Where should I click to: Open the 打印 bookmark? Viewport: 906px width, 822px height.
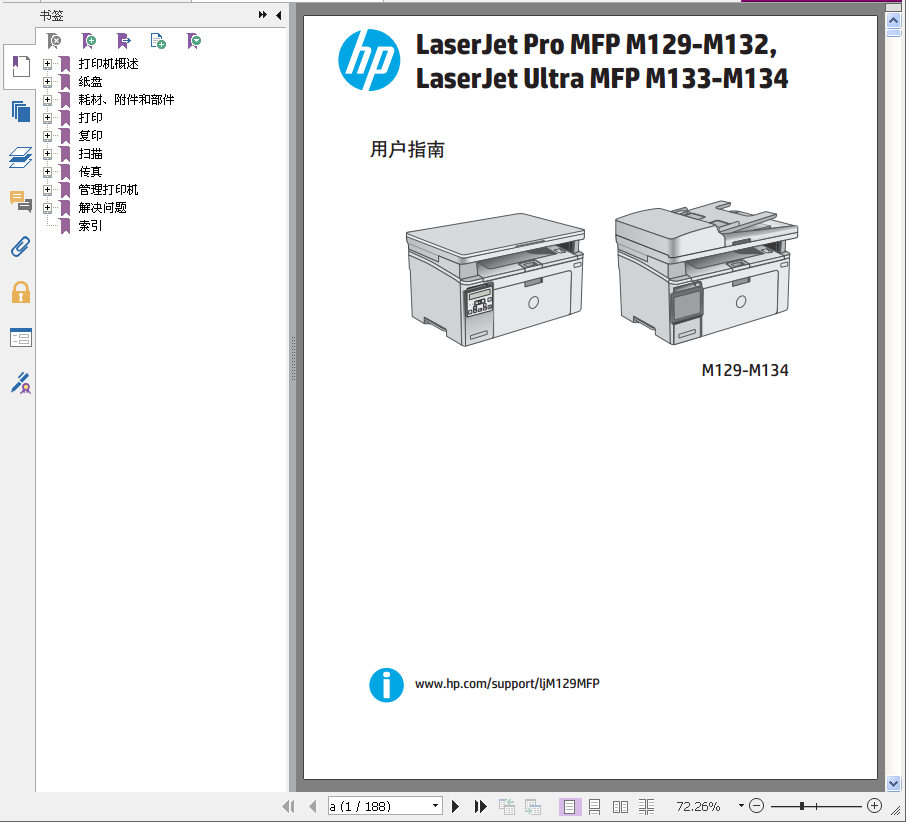(91, 117)
